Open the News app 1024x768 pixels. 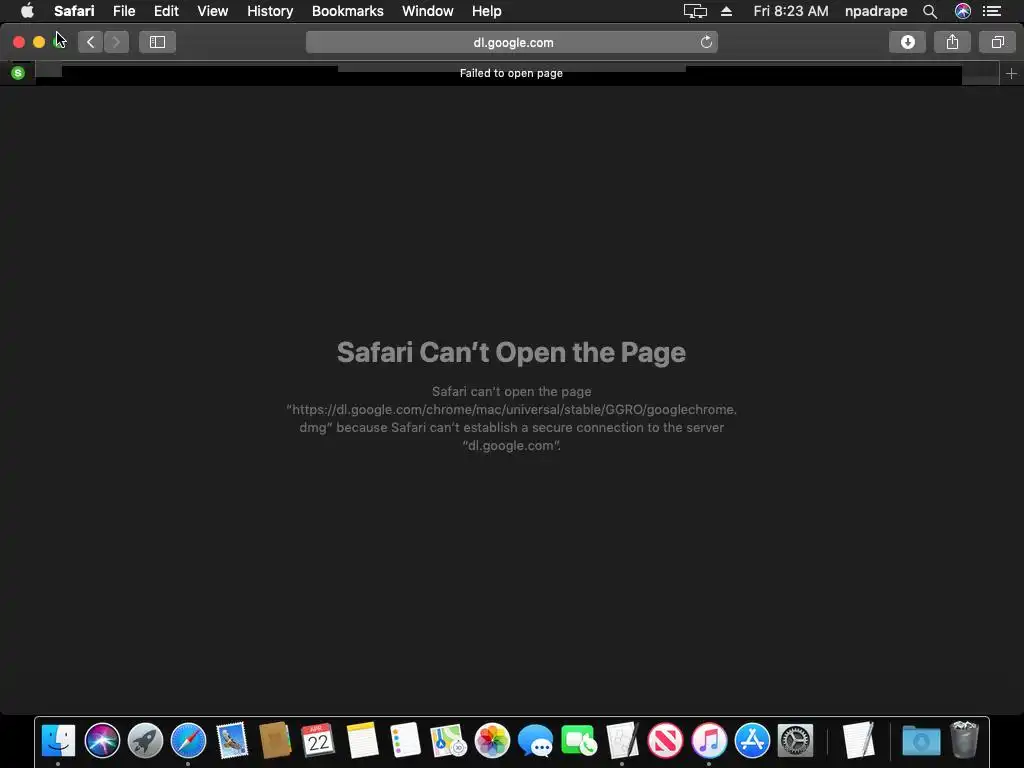click(x=665, y=741)
